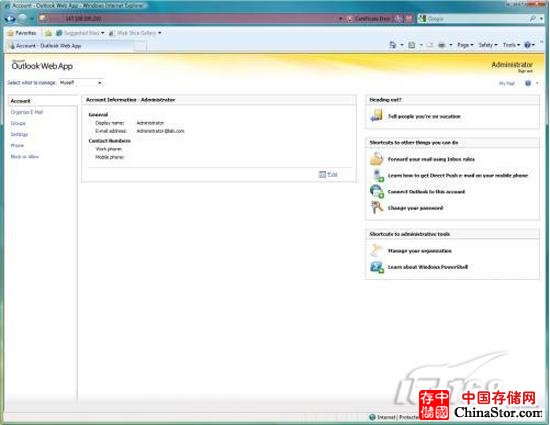This screenshot has width=550, height=425.
Task: Open the Block or Allow section
Action: 25,156
